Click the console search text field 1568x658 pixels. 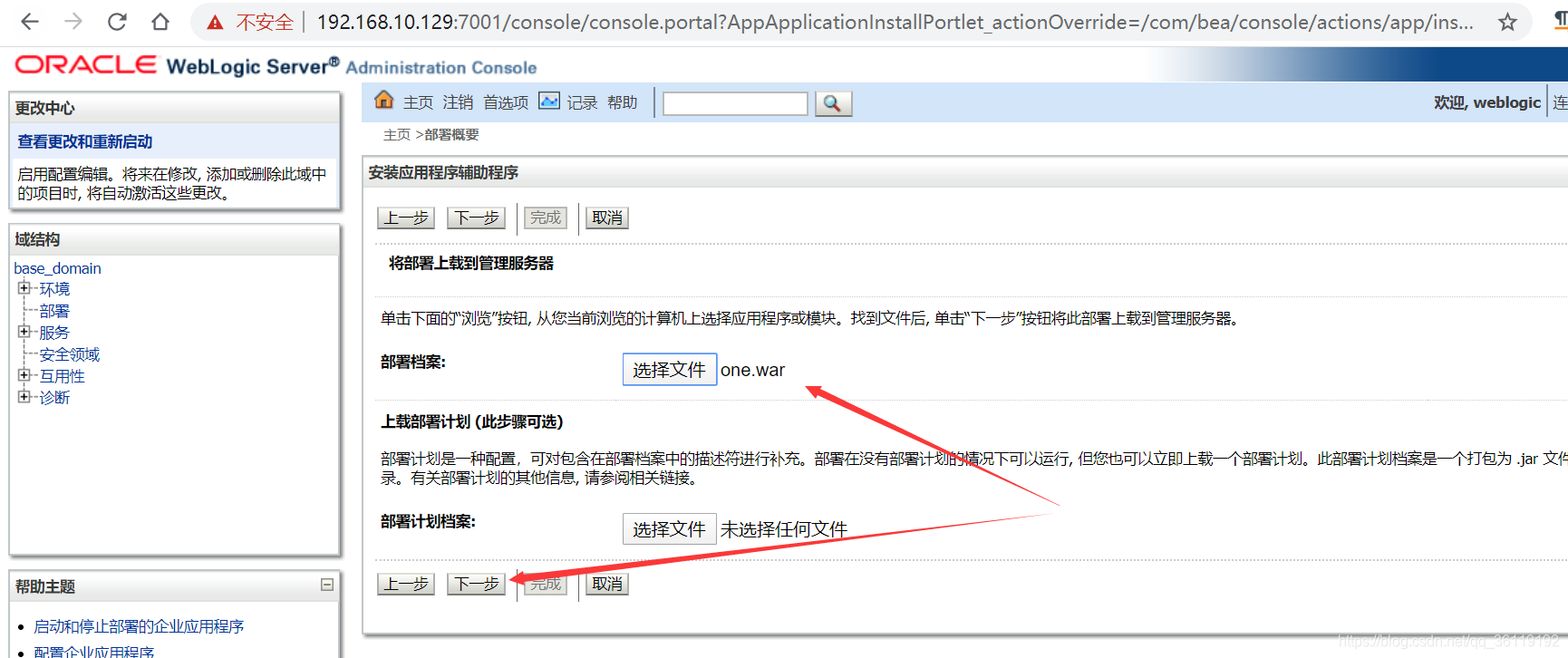point(735,104)
